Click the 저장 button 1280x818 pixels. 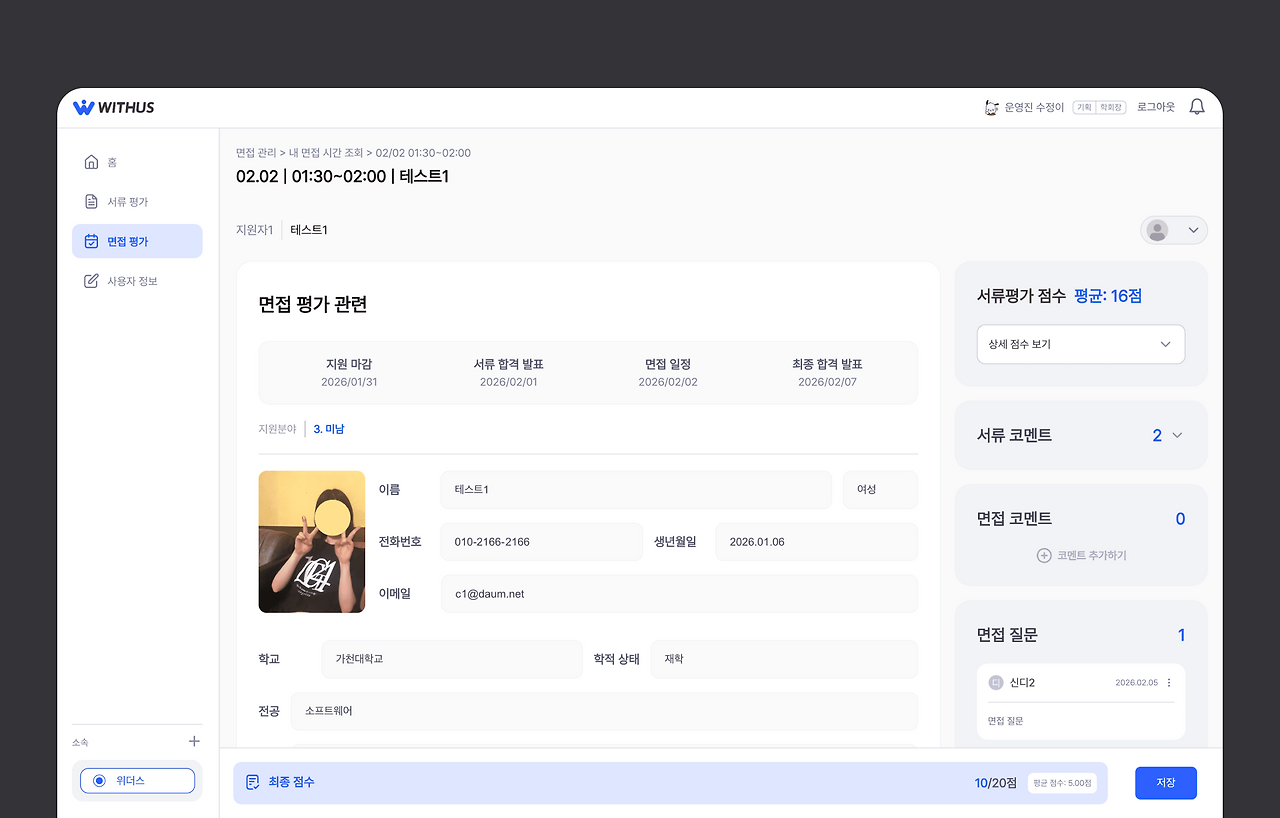[x=1166, y=783]
